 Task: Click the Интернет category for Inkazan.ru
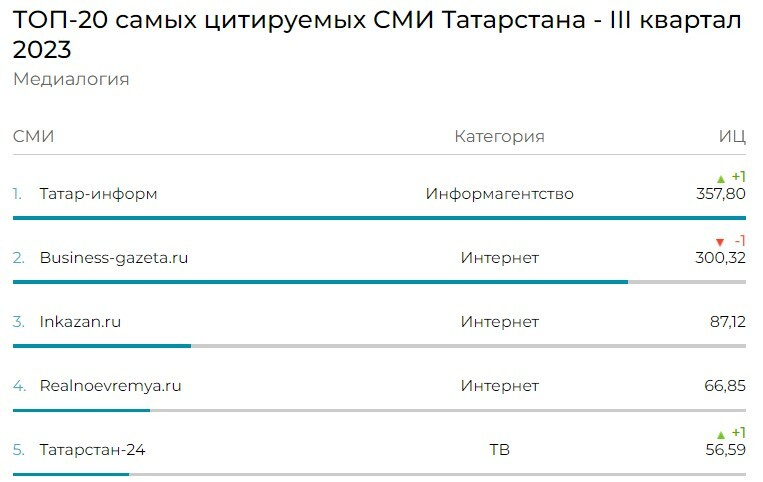point(499,322)
